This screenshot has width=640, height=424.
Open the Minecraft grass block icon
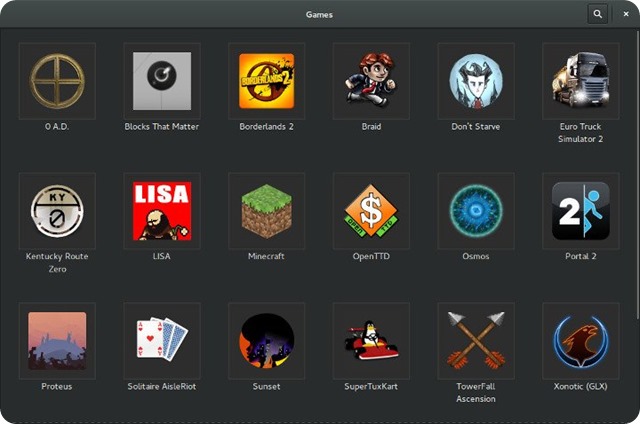(x=267, y=211)
